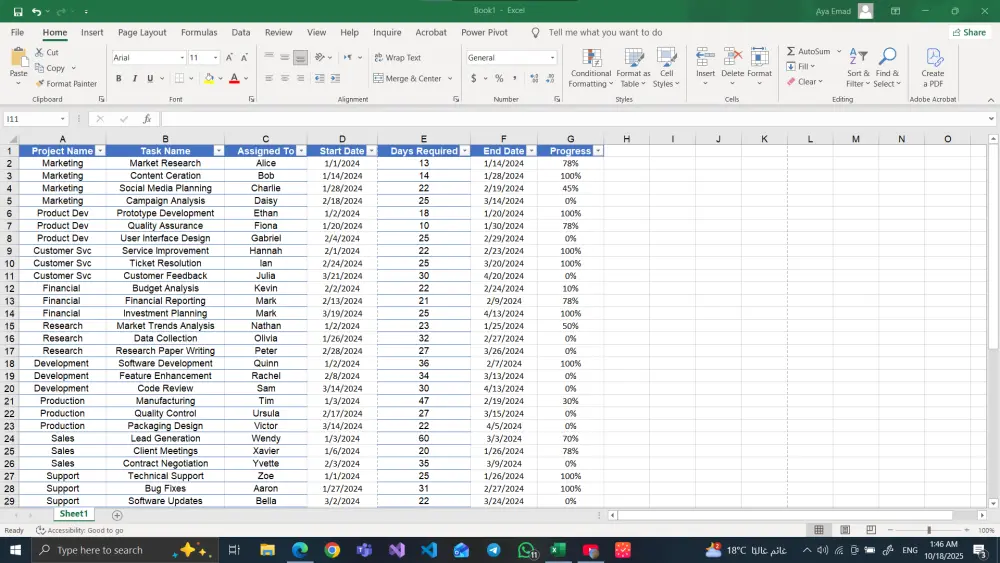Click the Paste clipboard icon
Image resolution: width=1000 pixels, height=563 pixels.
[18, 58]
